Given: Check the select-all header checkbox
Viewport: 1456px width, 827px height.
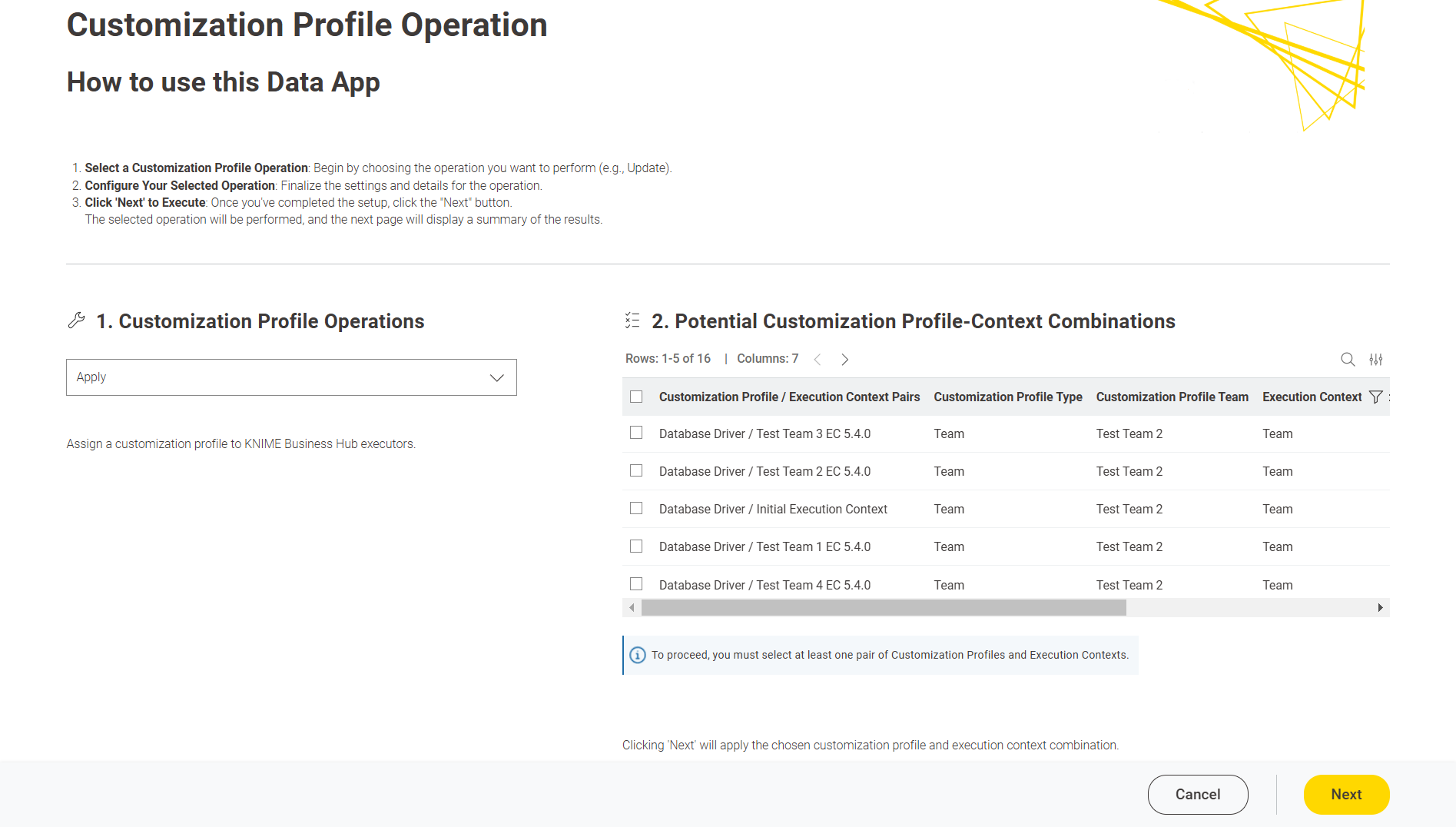Looking at the screenshot, I should pos(636,397).
